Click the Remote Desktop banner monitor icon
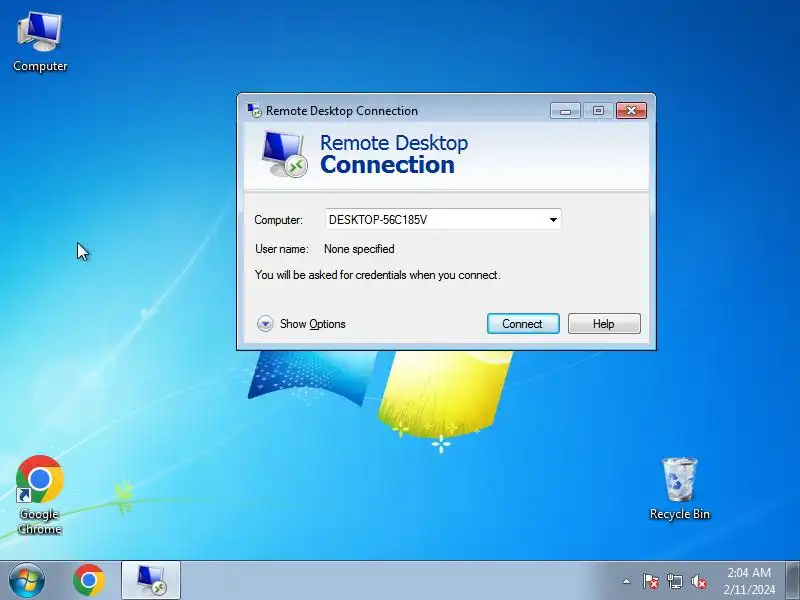The image size is (800, 600). coord(284,154)
